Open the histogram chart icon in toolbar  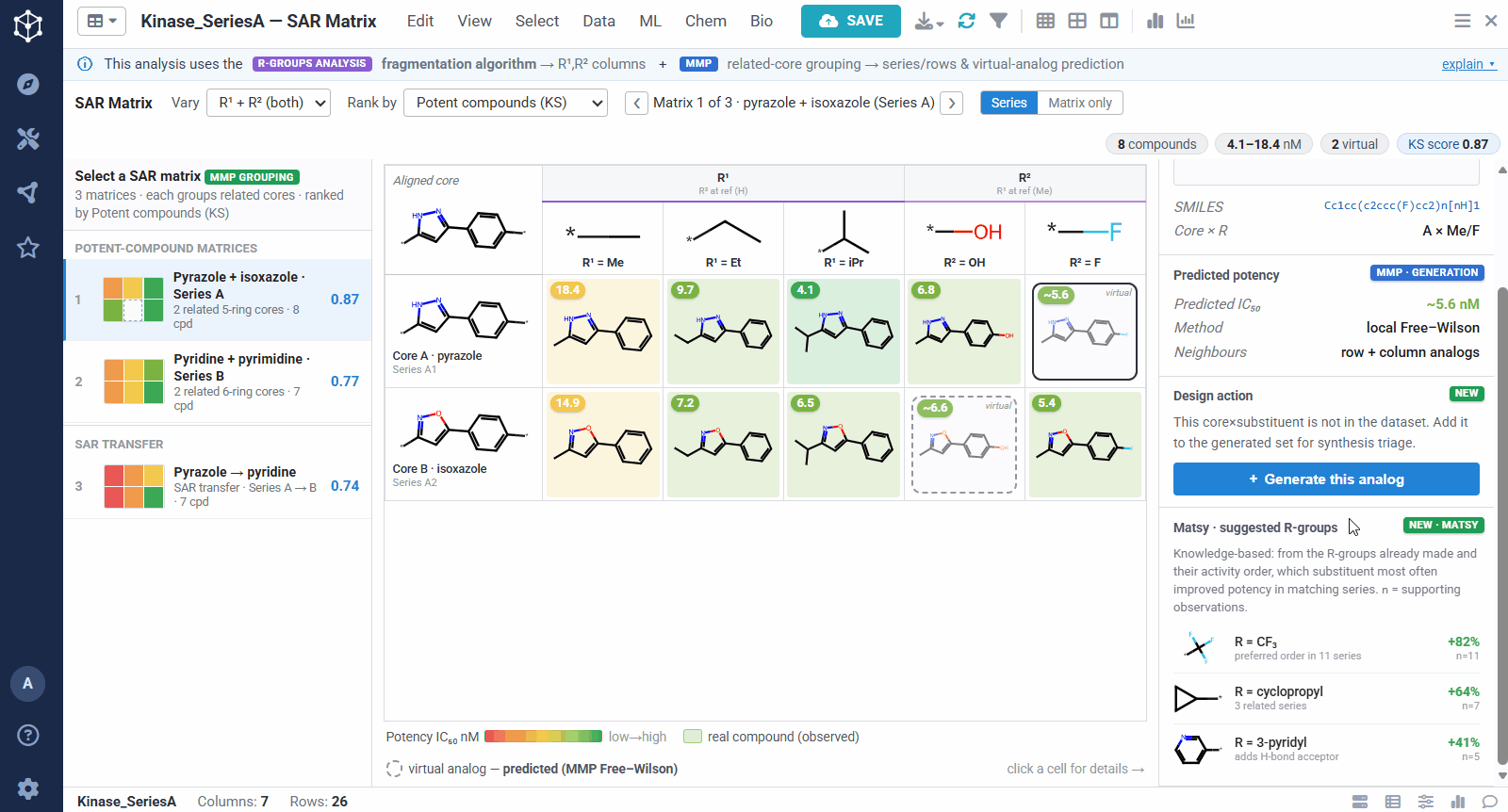[1186, 21]
